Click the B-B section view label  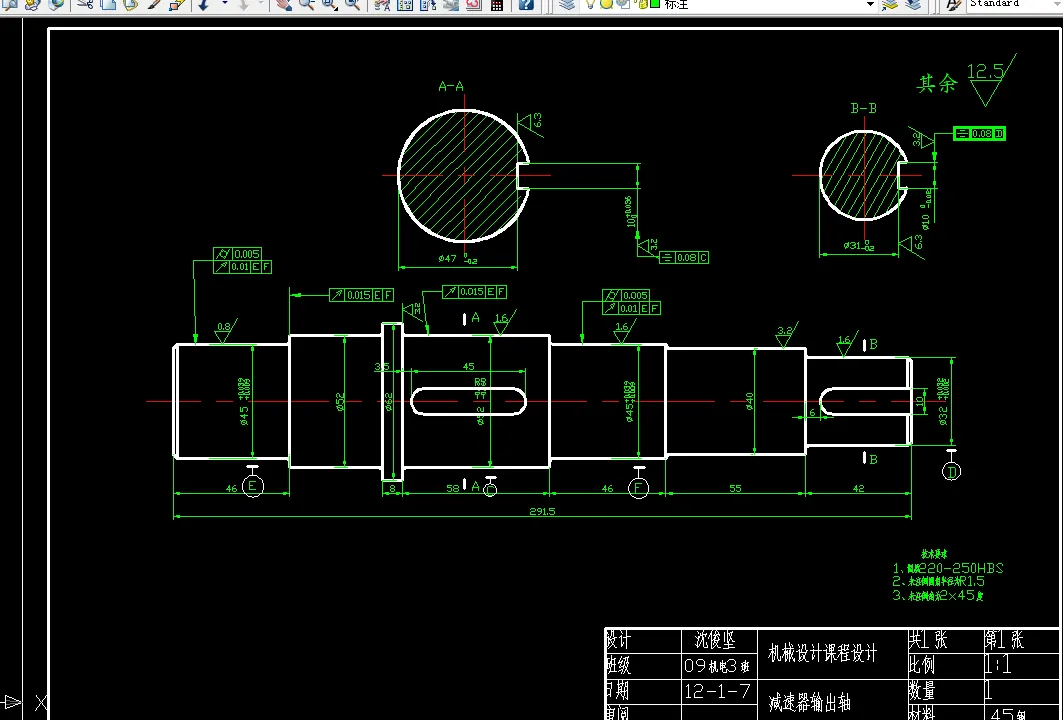pyautogui.click(x=864, y=108)
